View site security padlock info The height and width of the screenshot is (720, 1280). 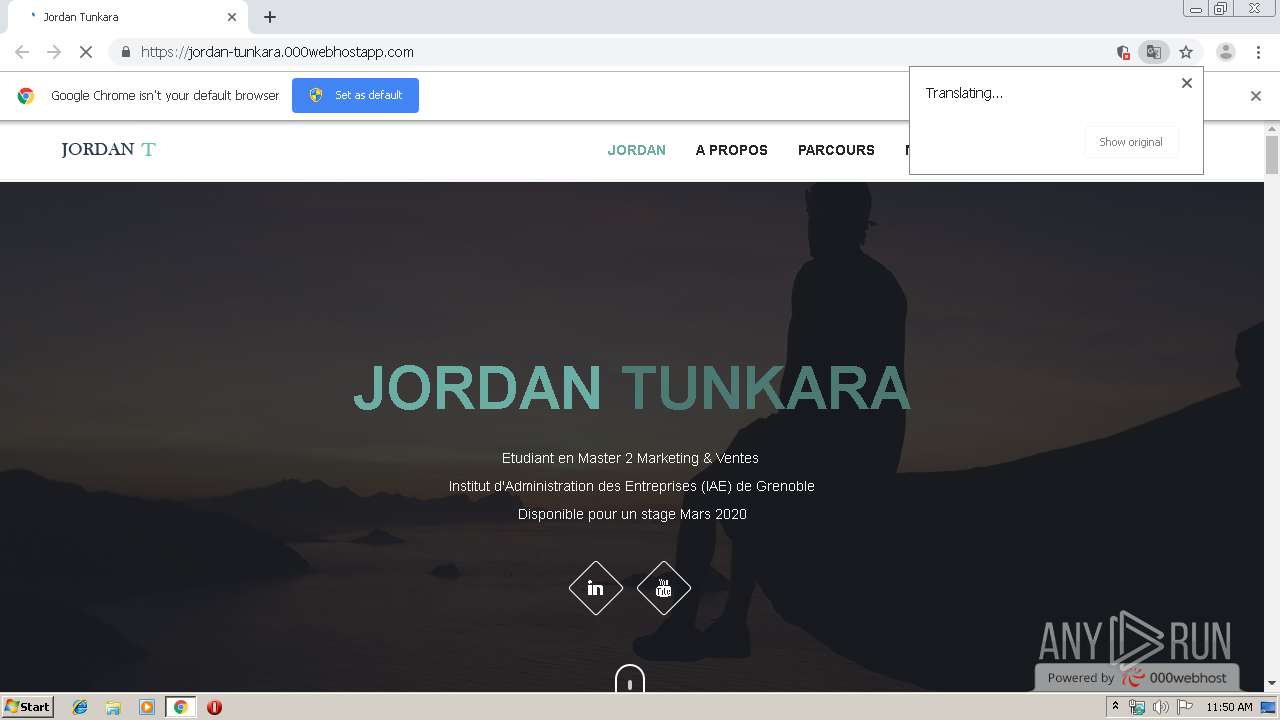click(x=125, y=52)
